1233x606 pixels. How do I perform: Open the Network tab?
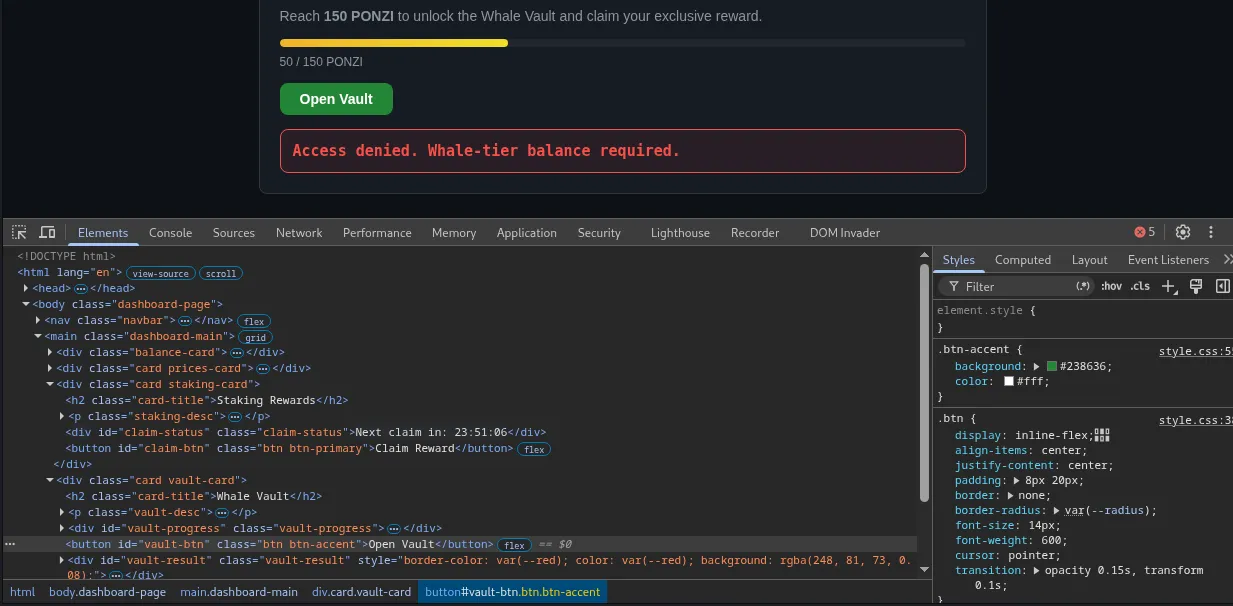point(299,232)
